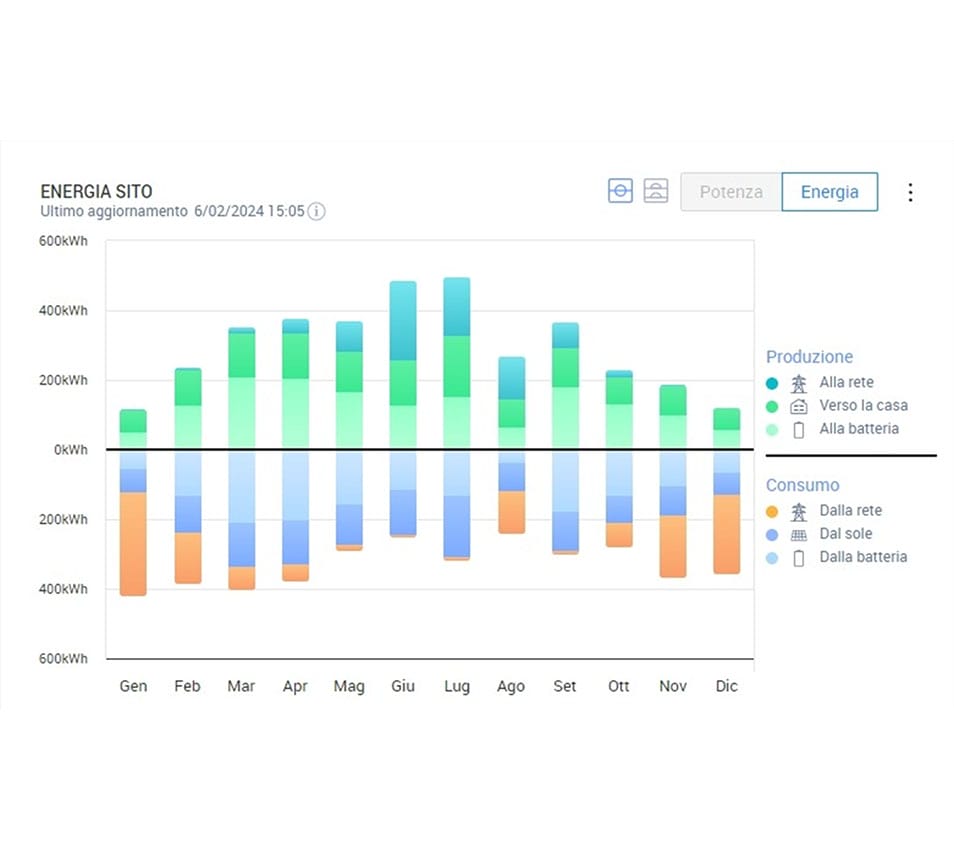The width and height of the screenshot is (954, 850).
Task: Click the solar panel icon for Dal sole
Action: coord(798,534)
